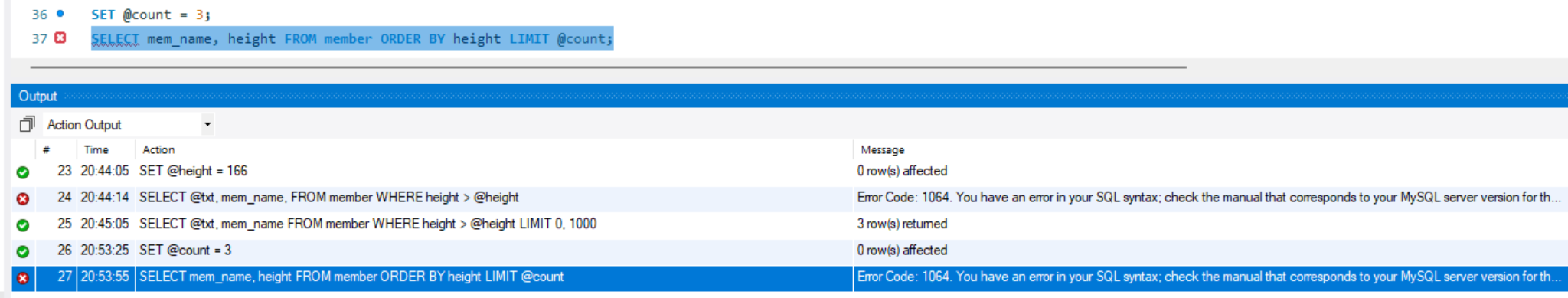Click the Output panel header
The image size is (1568, 298).
[789, 96]
